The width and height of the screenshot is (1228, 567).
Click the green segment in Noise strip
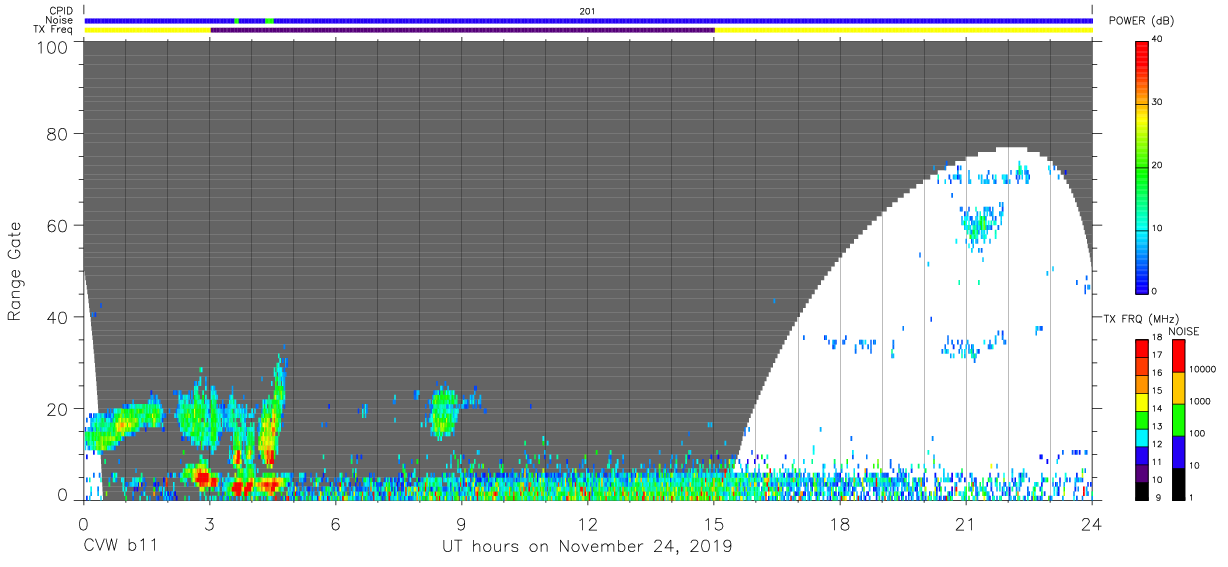pyautogui.click(x=269, y=20)
